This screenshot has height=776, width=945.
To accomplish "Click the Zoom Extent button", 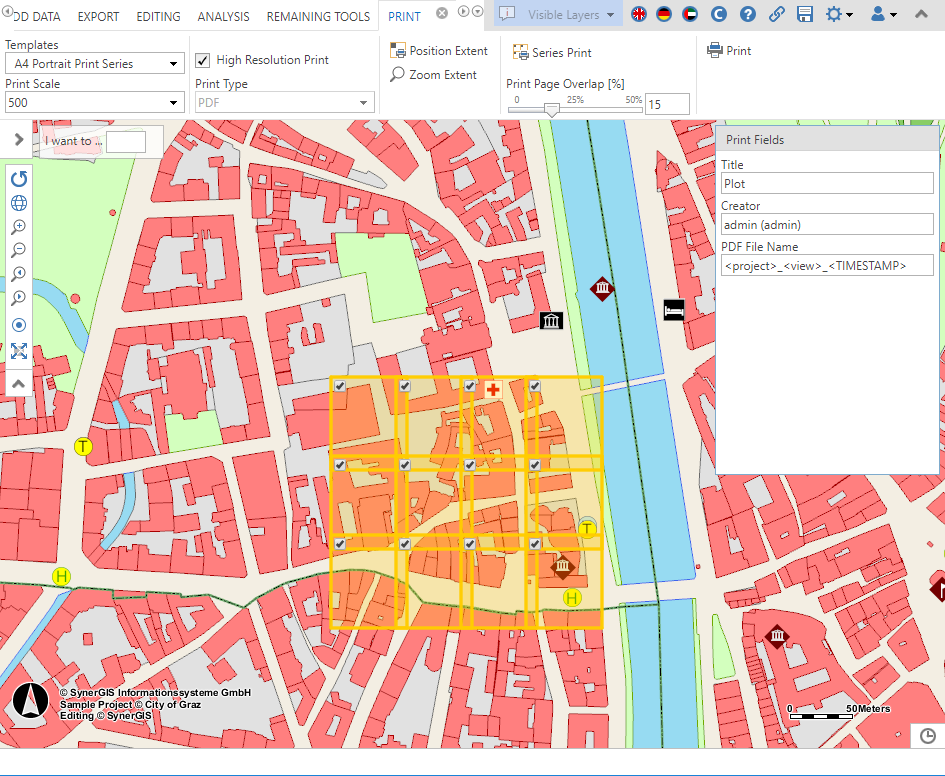I will click(x=434, y=75).
